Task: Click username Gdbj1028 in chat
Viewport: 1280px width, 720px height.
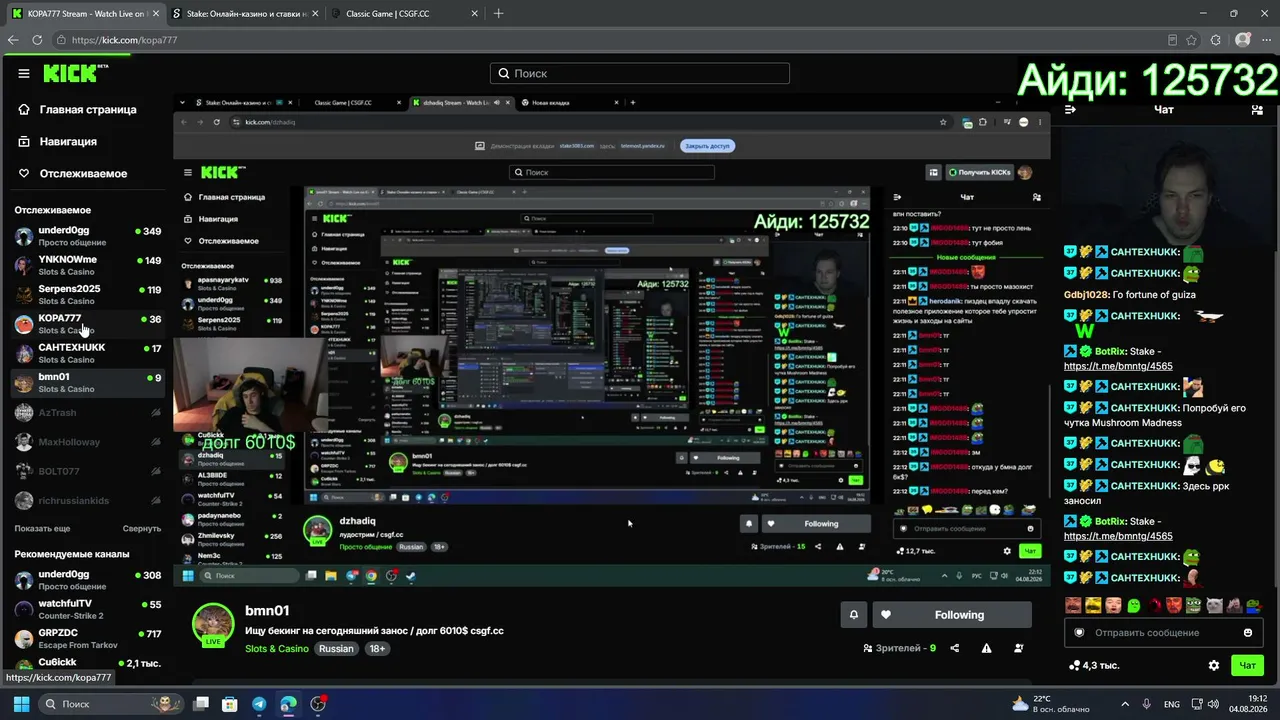Action: pyautogui.click(x=1088, y=295)
